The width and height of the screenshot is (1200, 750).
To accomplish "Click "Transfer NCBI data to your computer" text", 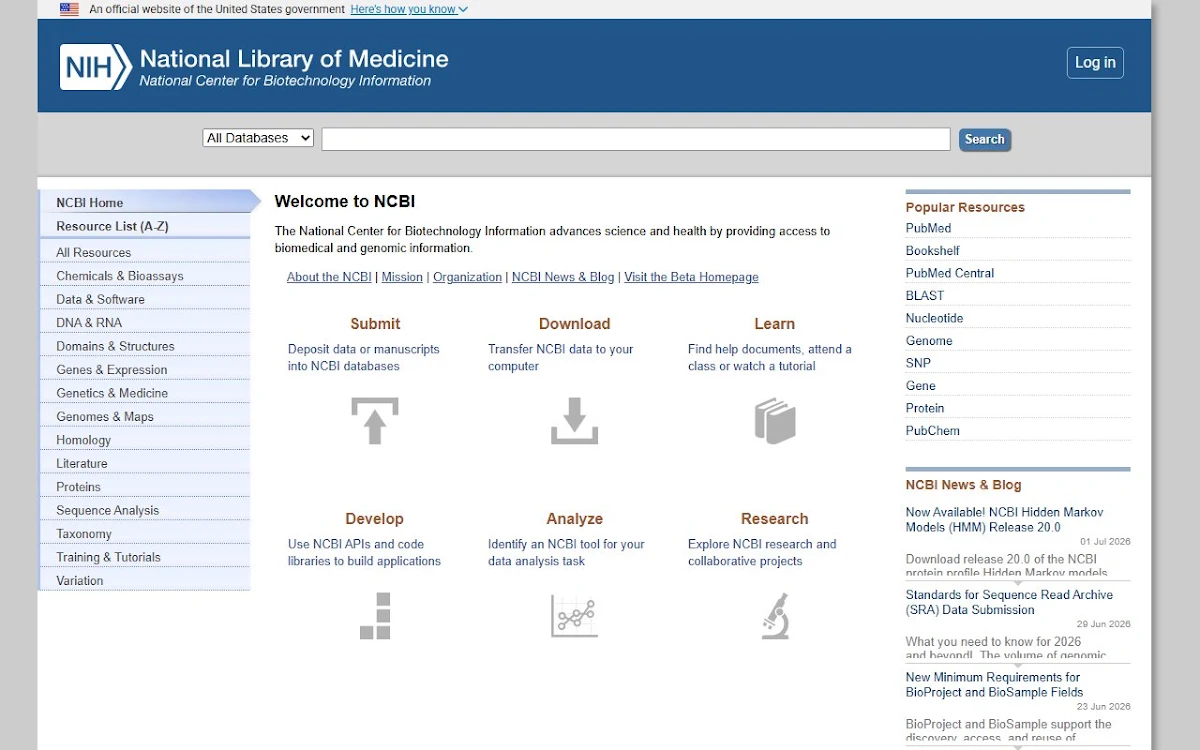I will (561, 358).
